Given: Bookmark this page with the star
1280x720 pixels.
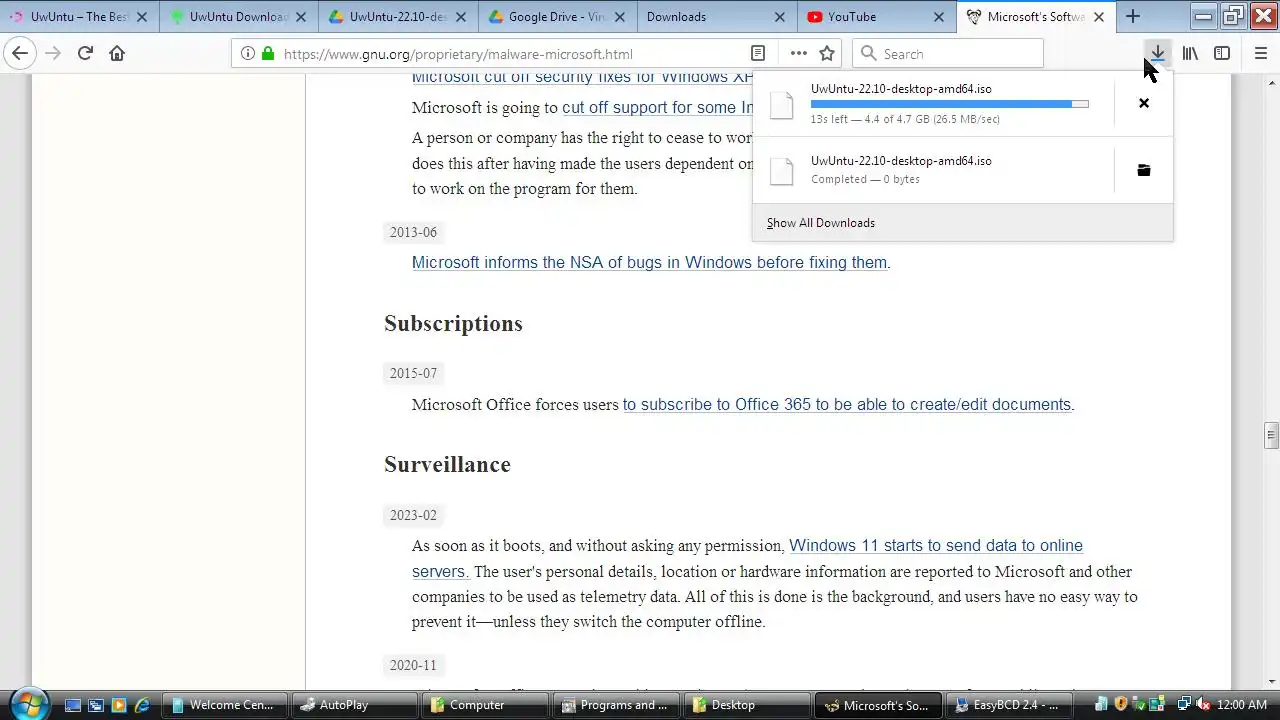Looking at the screenshot, I should point(827,54).
